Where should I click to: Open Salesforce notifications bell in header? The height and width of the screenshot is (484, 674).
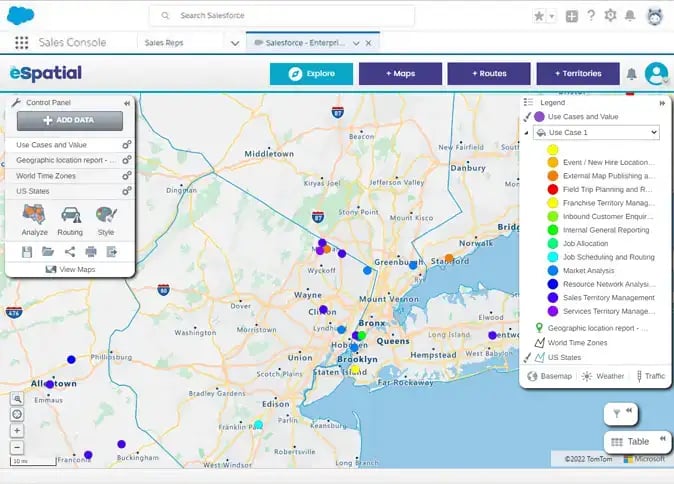pyautogui.click(x=630, y=16)
